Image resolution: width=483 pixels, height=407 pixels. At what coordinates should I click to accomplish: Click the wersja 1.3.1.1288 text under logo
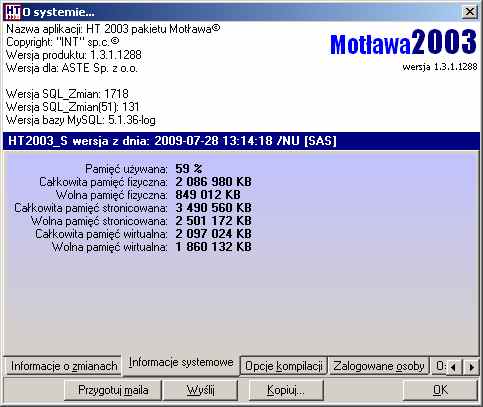[440, 67]
